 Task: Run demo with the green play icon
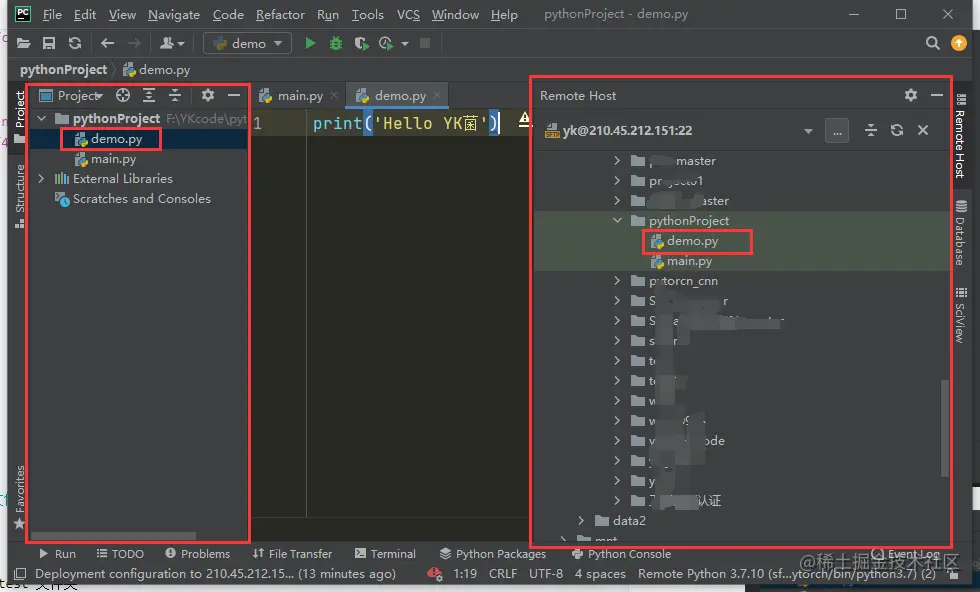(x=310, y=43)
